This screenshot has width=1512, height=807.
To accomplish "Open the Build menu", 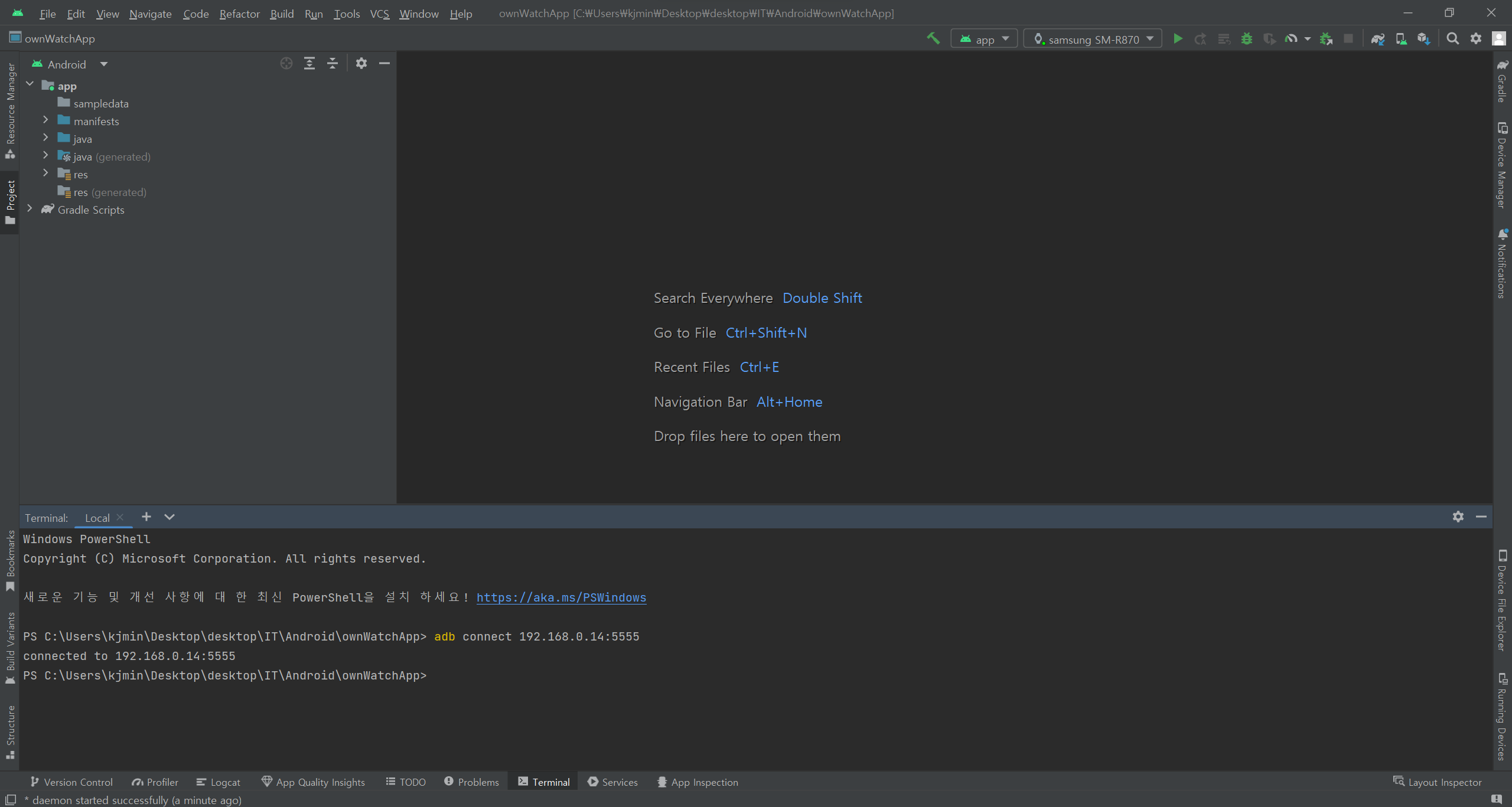I will pos(282,14).
